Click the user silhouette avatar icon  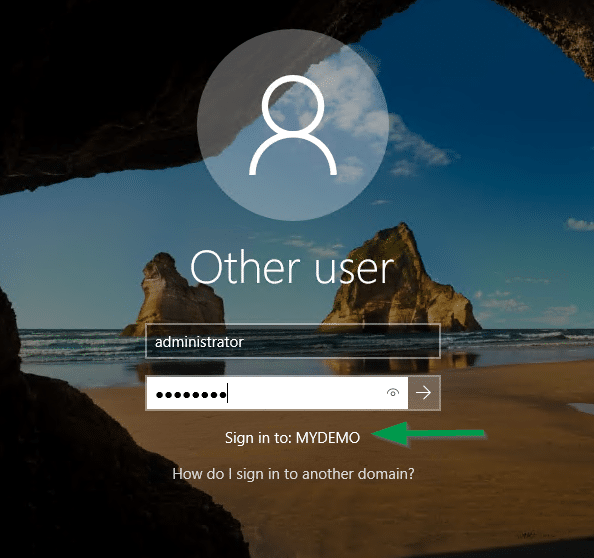pos(293,125)
